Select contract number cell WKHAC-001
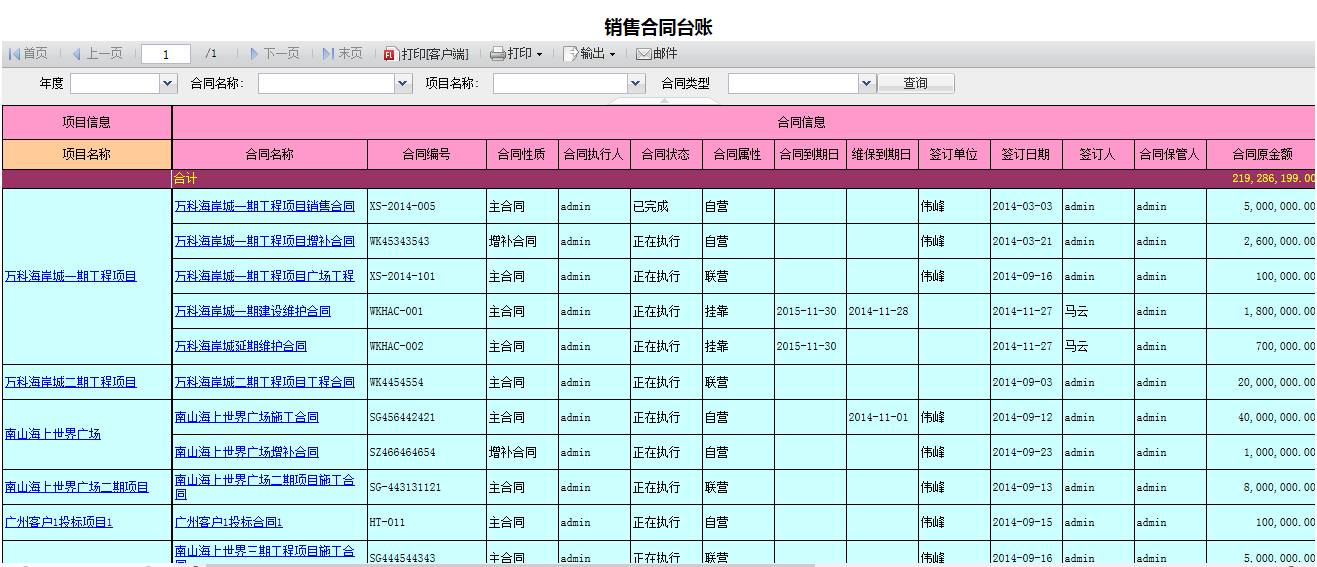This screenshot has width=1317, height=567. [x=427, y=311]
